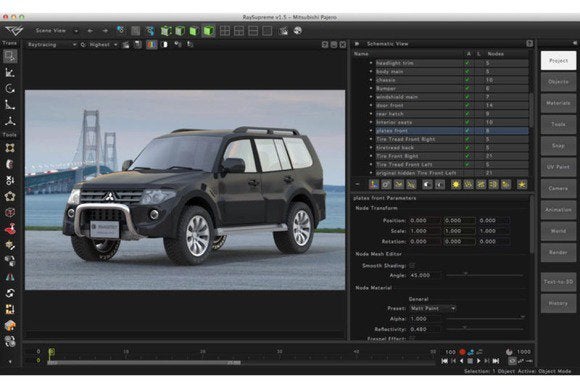580x388 pixels.
Task: Click the Text-to-3D button
Action: click(x=558, y=282)
